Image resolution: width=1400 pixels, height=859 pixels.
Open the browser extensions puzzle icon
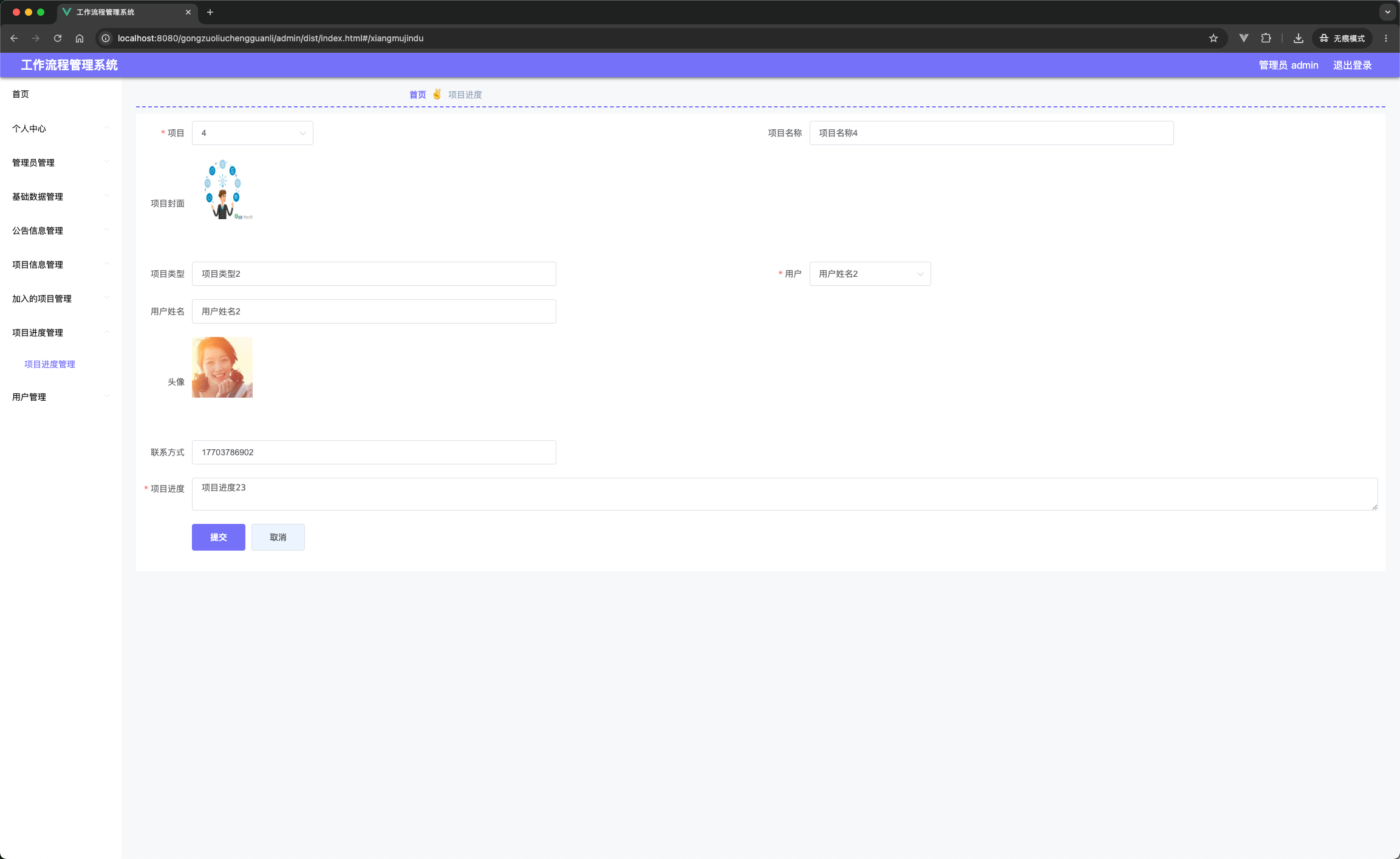[x=1266, y=38]
